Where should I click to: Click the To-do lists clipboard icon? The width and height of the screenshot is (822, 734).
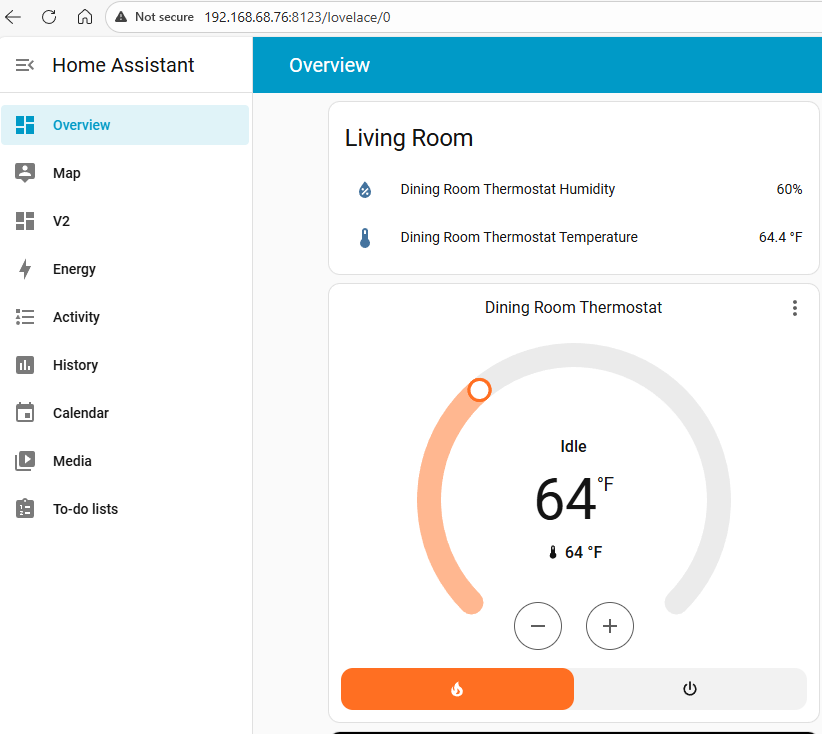(25, 509)
